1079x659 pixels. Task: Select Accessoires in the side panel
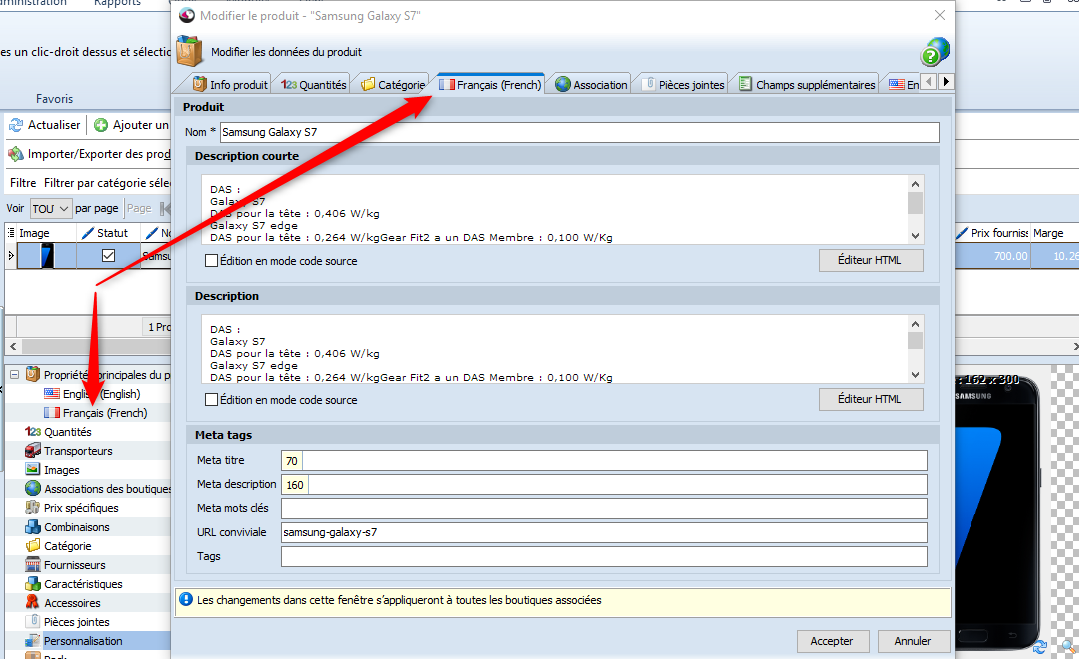[63, 603]
